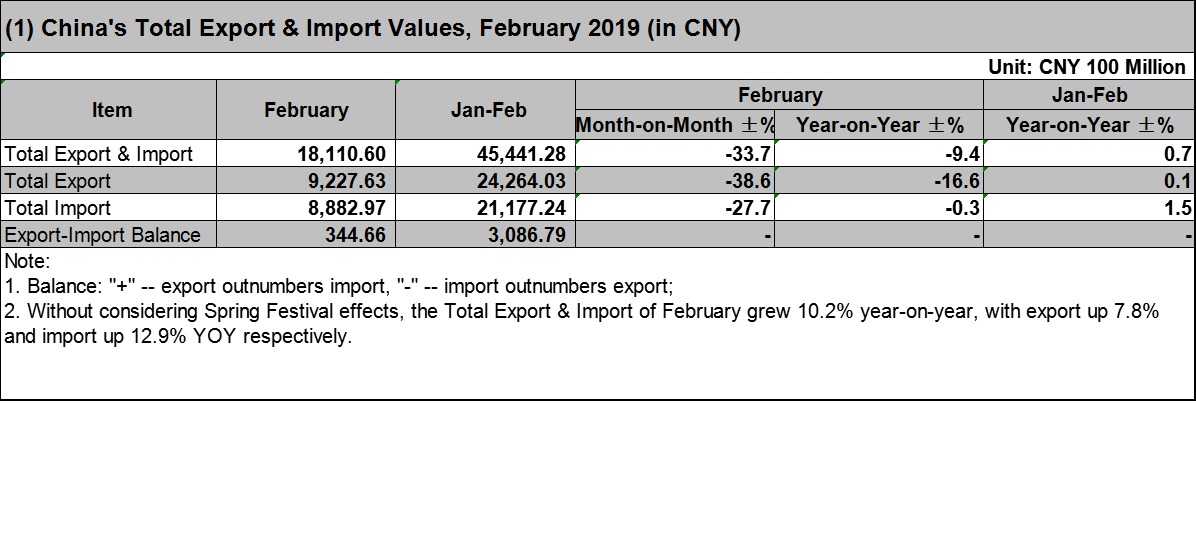Click the cell with value 21,177.24
Image resolution: width=1196 pixels, height=540 pixels.
coord(486,207)
